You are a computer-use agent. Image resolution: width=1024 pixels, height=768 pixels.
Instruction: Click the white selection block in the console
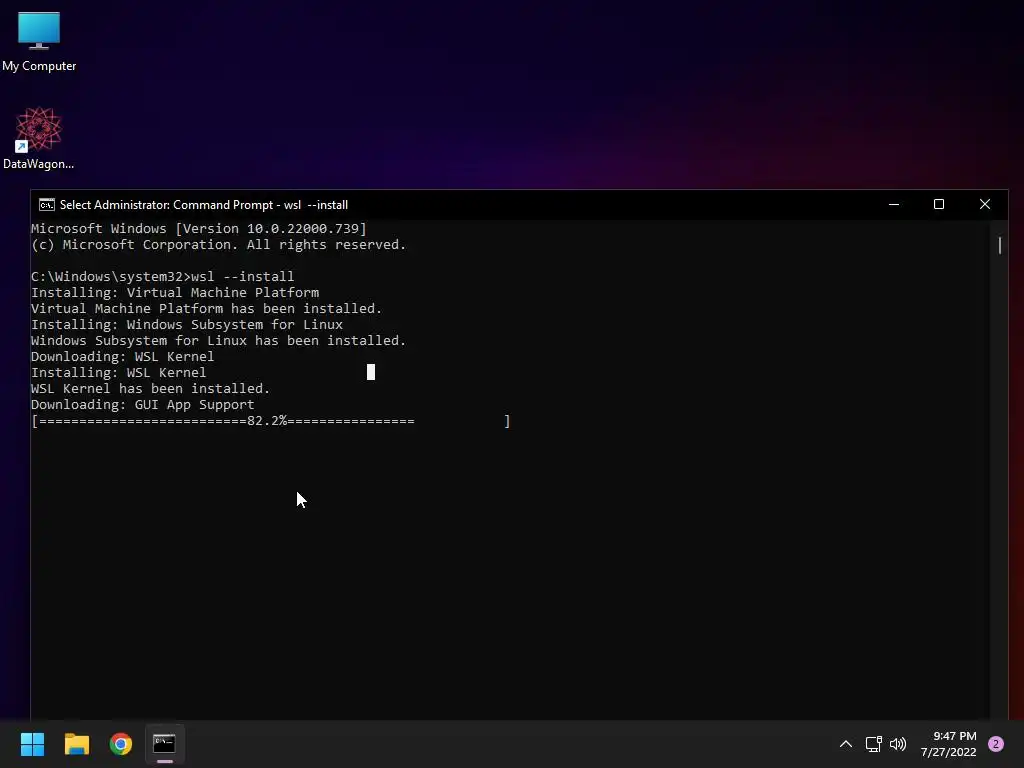point(371,372)
